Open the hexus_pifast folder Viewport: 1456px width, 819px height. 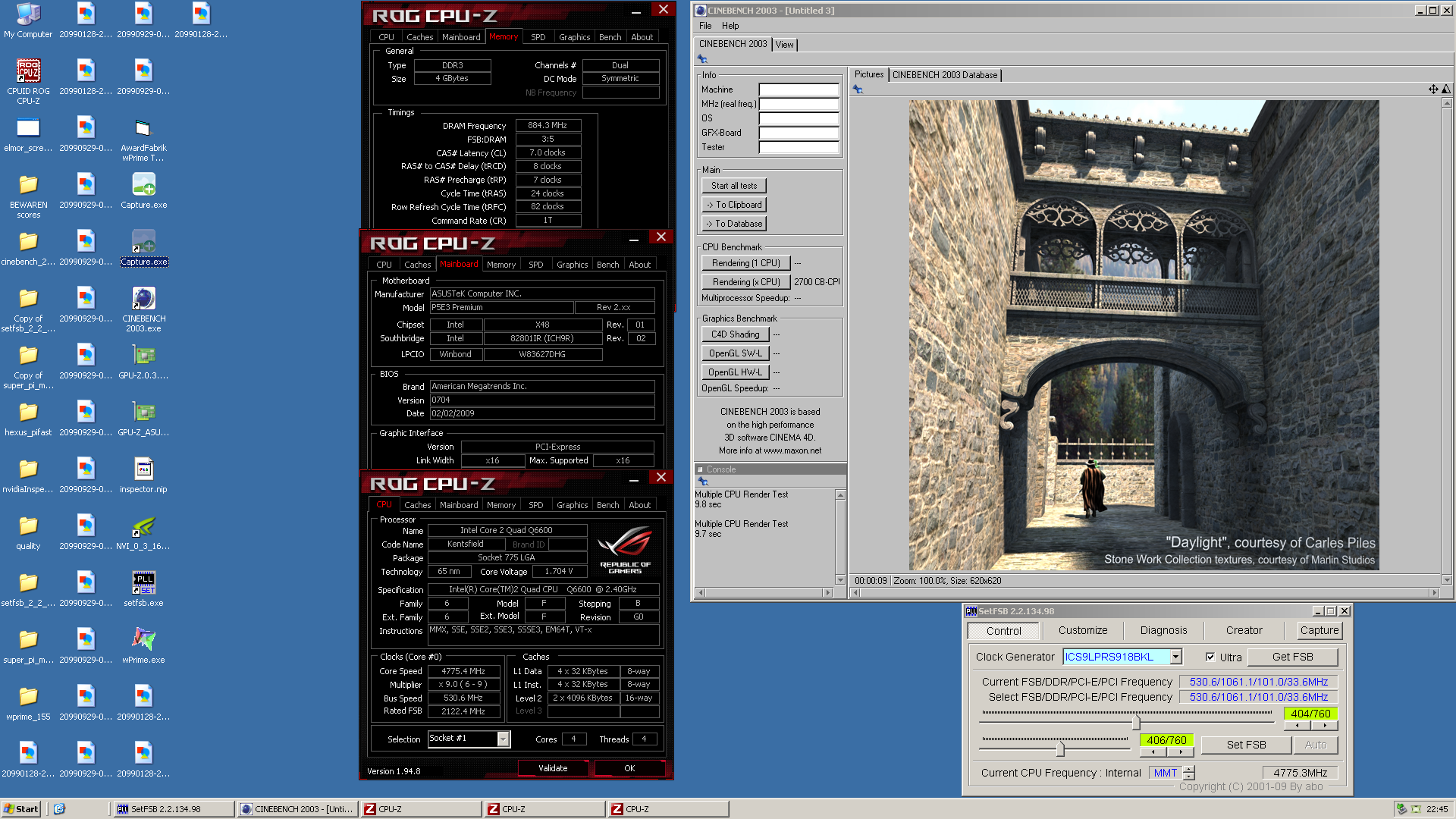pyautogui.click(x=28, y=418)
